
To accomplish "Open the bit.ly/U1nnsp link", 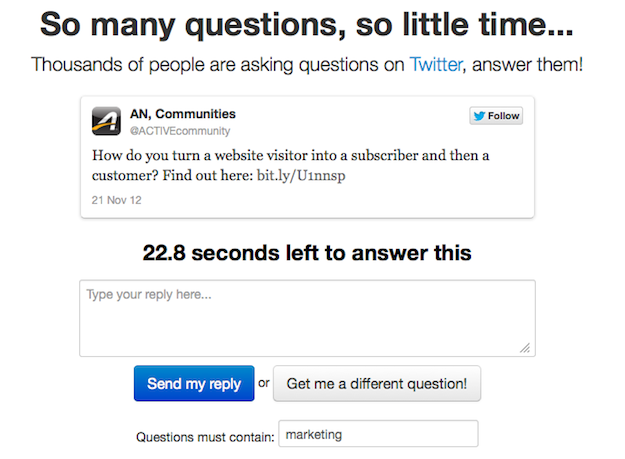I will tap(301, 176).
